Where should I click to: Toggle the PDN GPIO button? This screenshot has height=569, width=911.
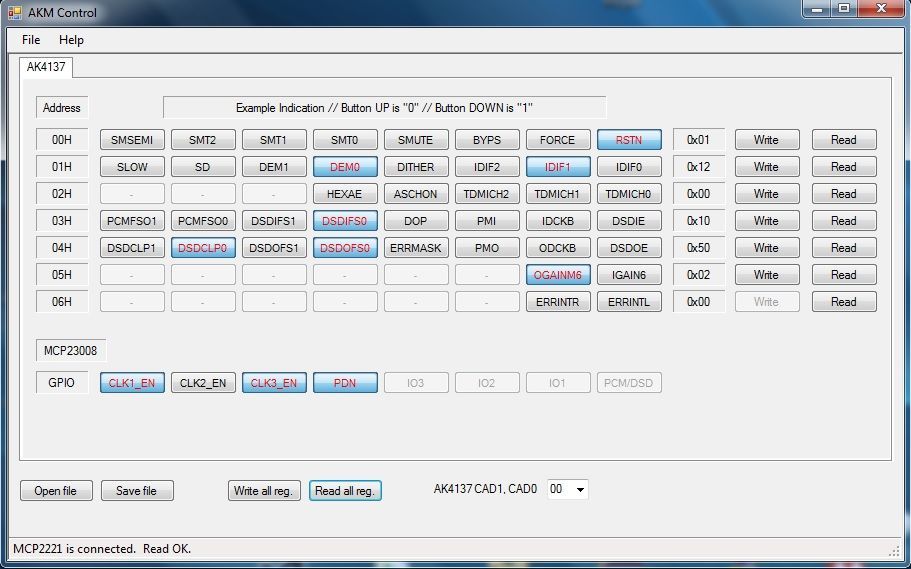pyautogui.click(x=345, y=383)
